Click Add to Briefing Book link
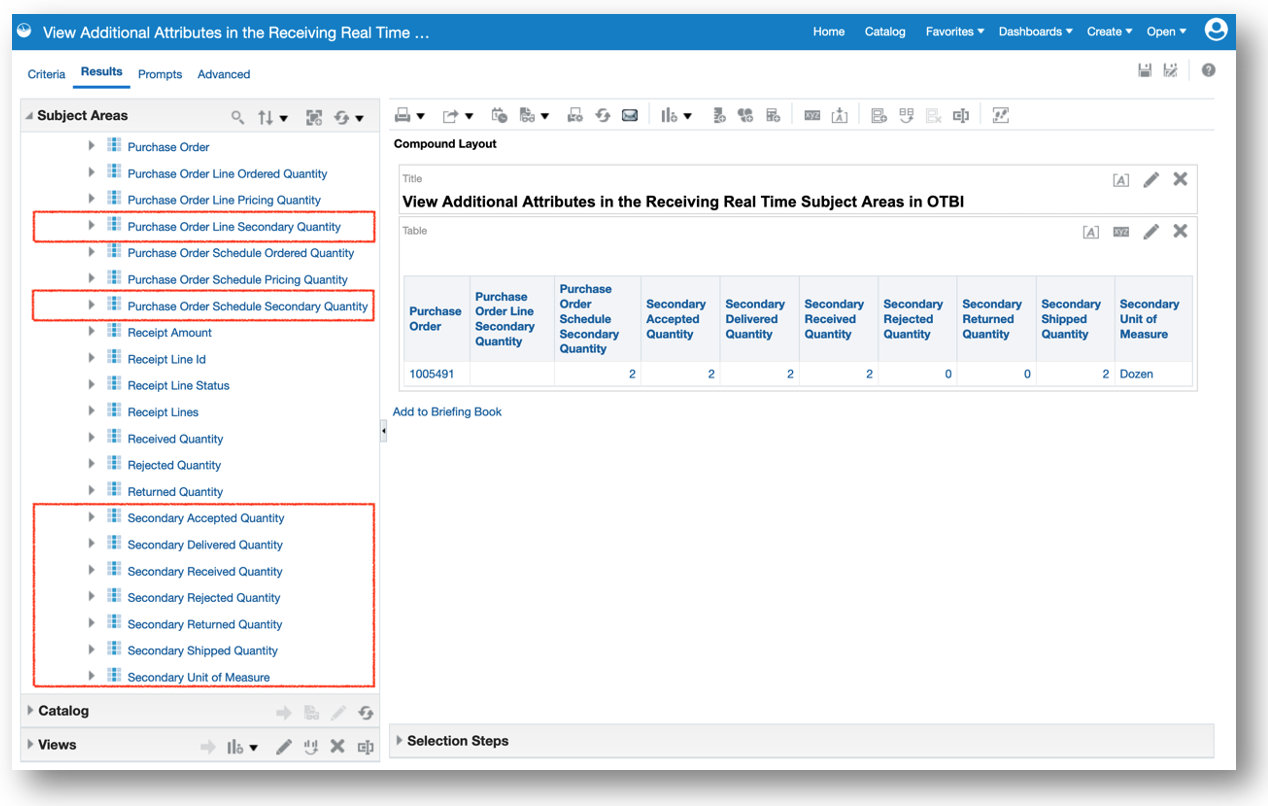Screen dimensions: 1268x806 coord(447,412)
